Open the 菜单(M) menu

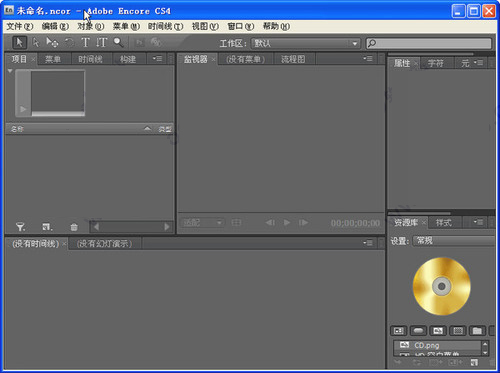coord(126,26)
